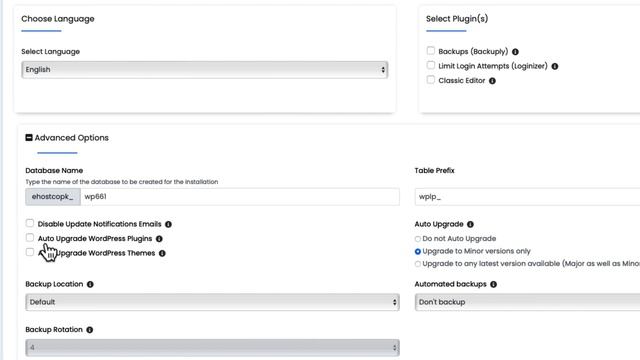Enable Auto Upgrade WordPress Themes checkbox
The height and width of the screenshot is (360, 640).
(x=30, y=252)
